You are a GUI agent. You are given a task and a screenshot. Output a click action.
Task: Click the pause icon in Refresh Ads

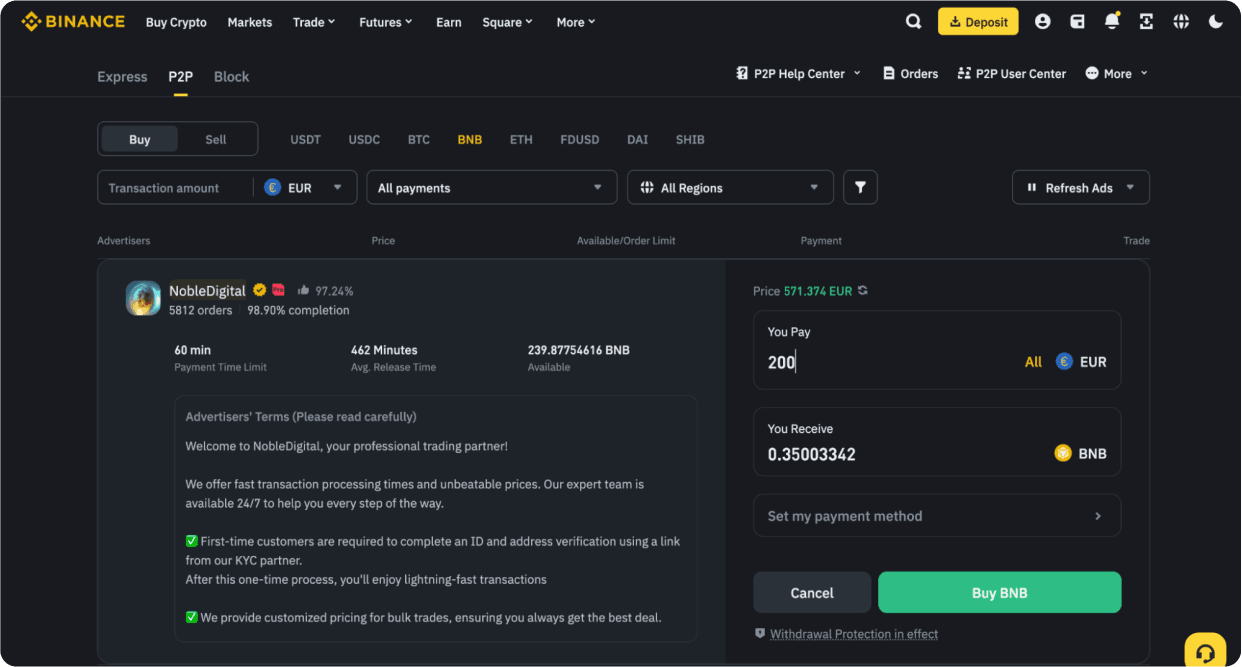[x=1032, y=187]
